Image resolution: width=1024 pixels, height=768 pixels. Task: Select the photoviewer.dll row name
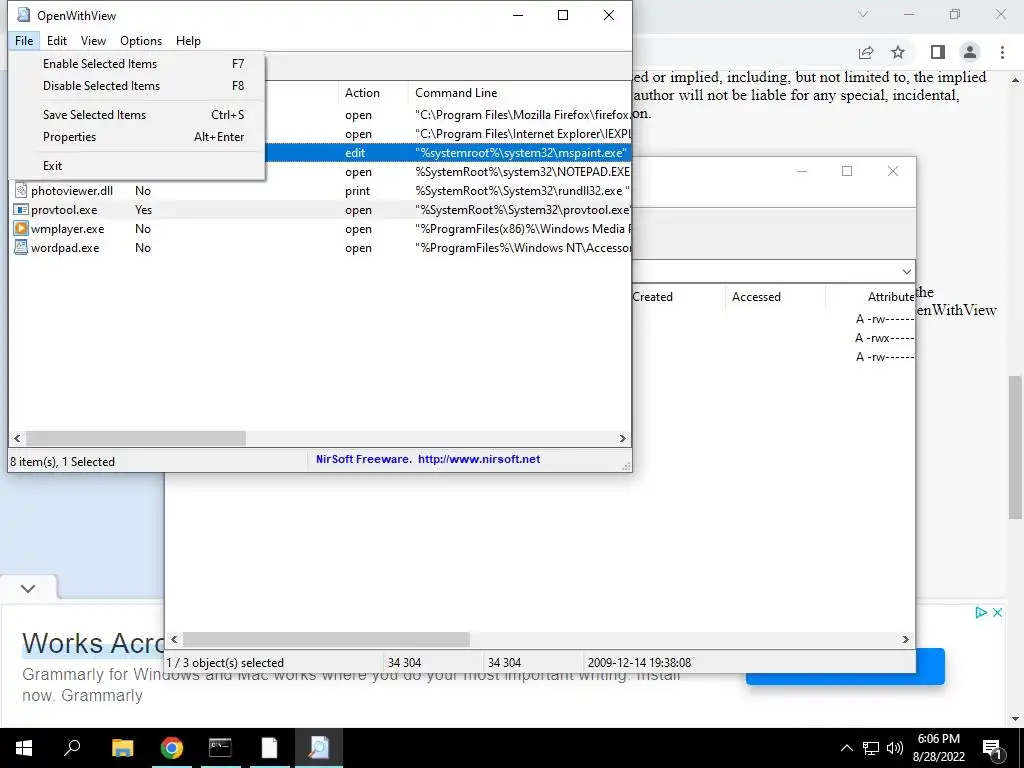72,191
